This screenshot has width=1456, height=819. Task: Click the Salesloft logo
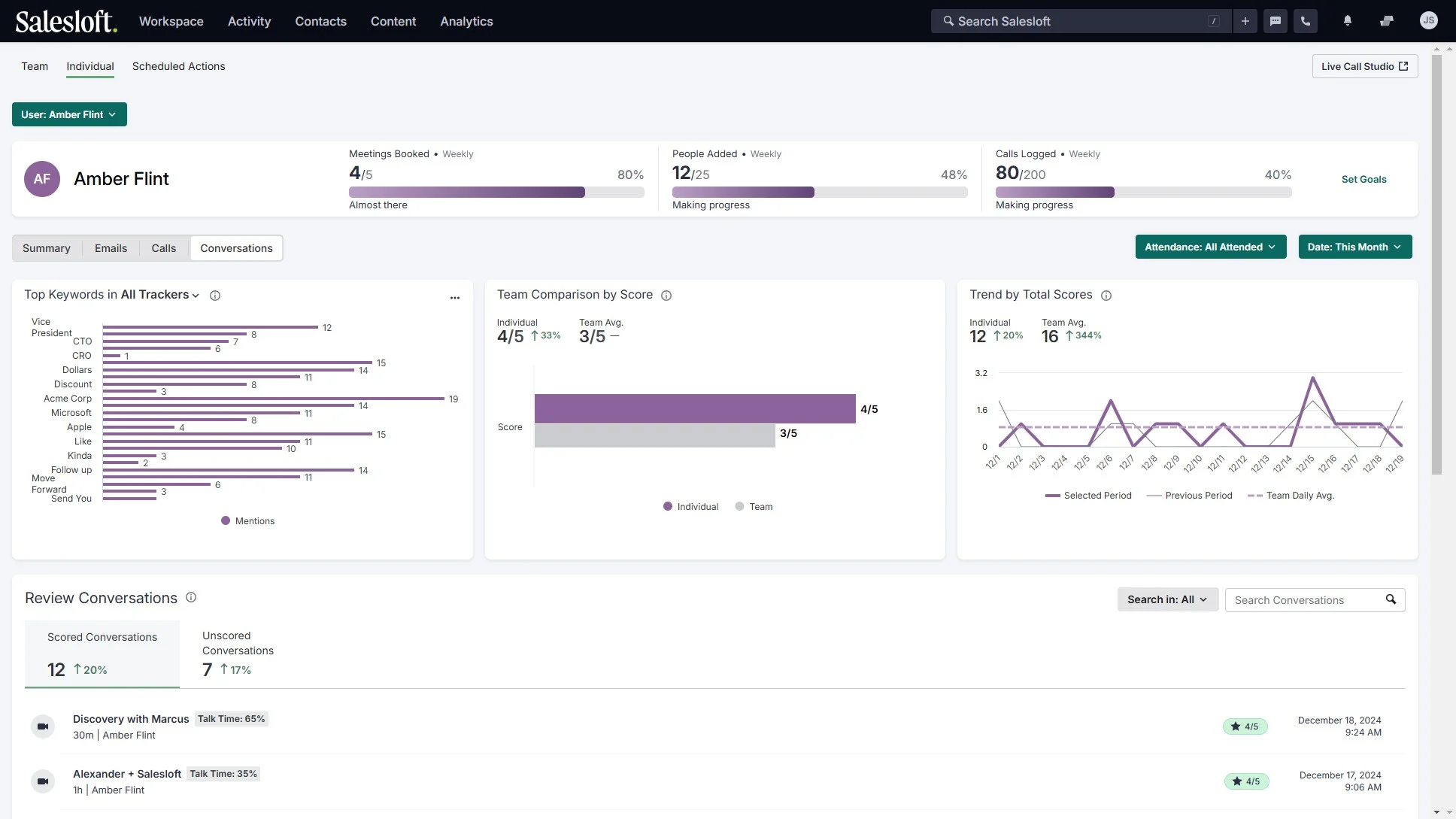[66, 21]
